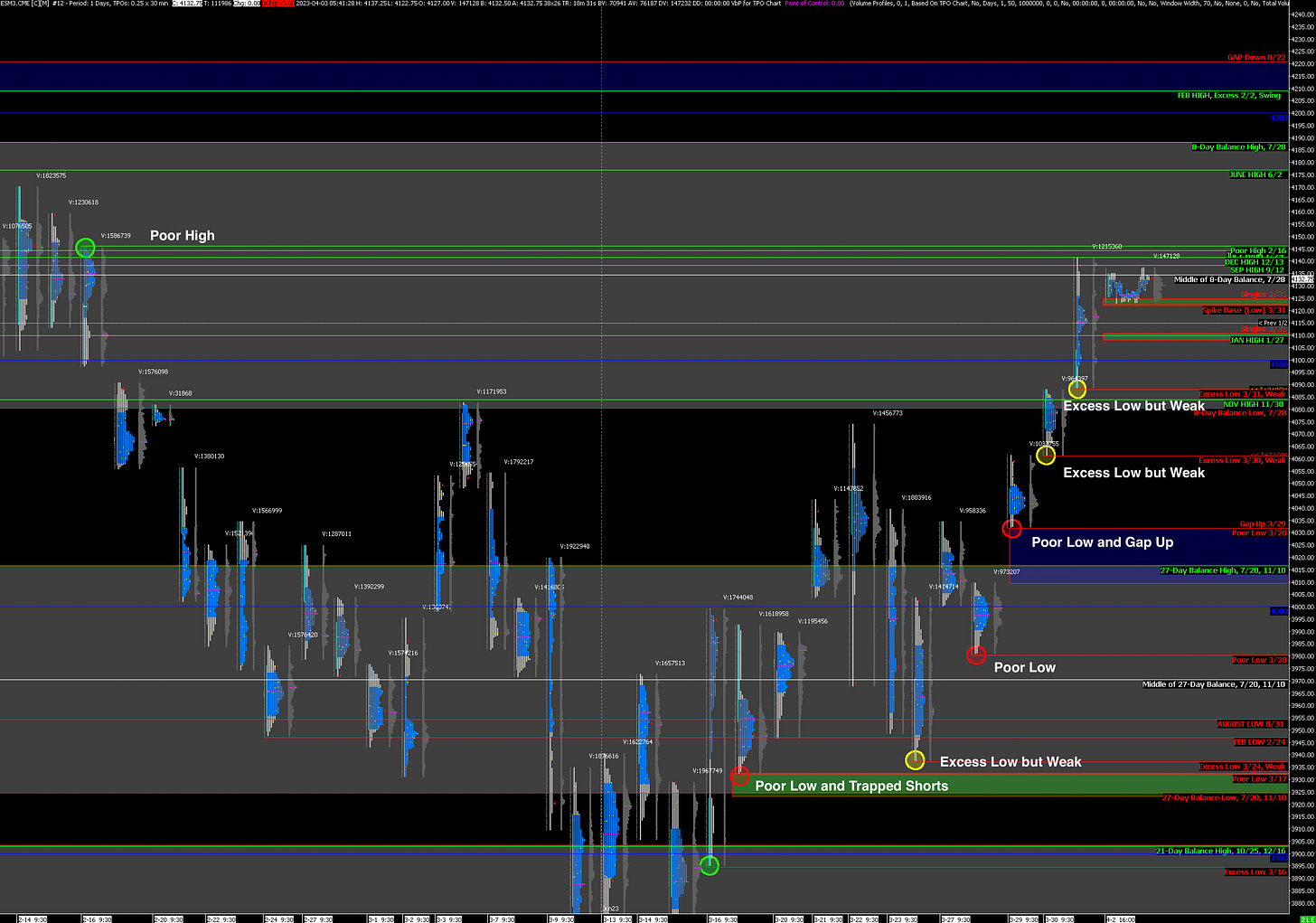Click the 8-Day Balance Low, 7/28 label
Screen dimensions: 1316x923
point(1240,413)
